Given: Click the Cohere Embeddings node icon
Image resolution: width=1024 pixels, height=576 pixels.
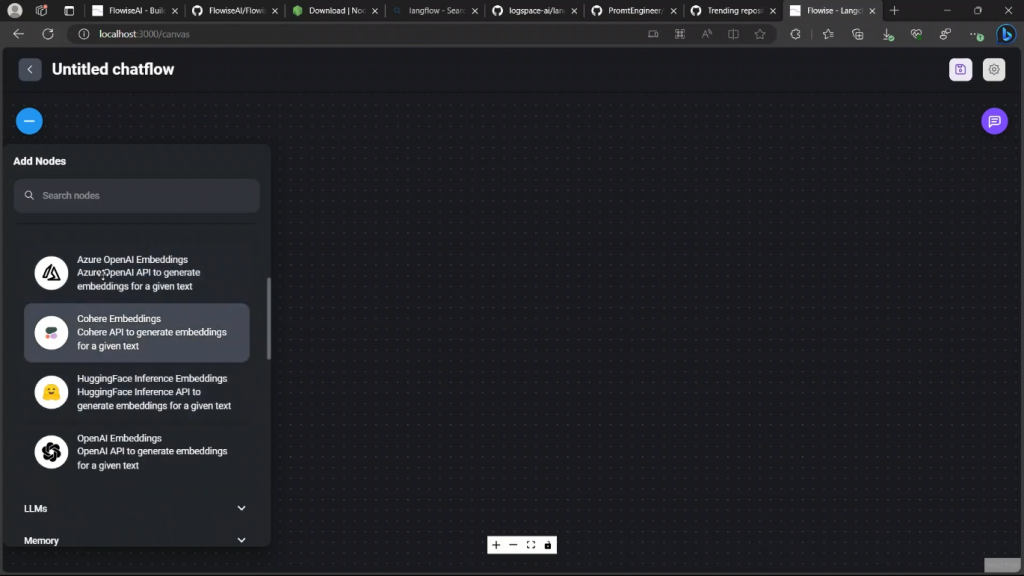Looking at the screenshot, I should pyautogui.click(x=51, y=332).
